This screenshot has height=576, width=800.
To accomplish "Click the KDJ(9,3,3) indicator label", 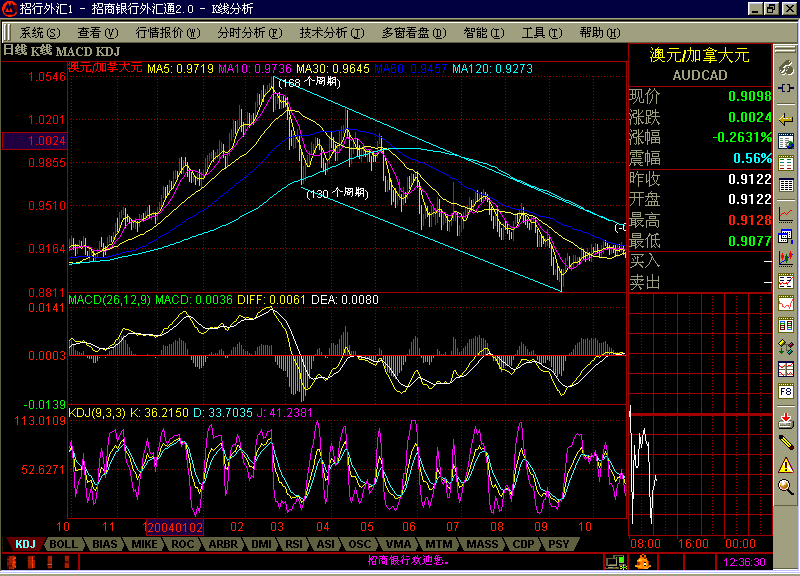I will click(x=97, y=412).
